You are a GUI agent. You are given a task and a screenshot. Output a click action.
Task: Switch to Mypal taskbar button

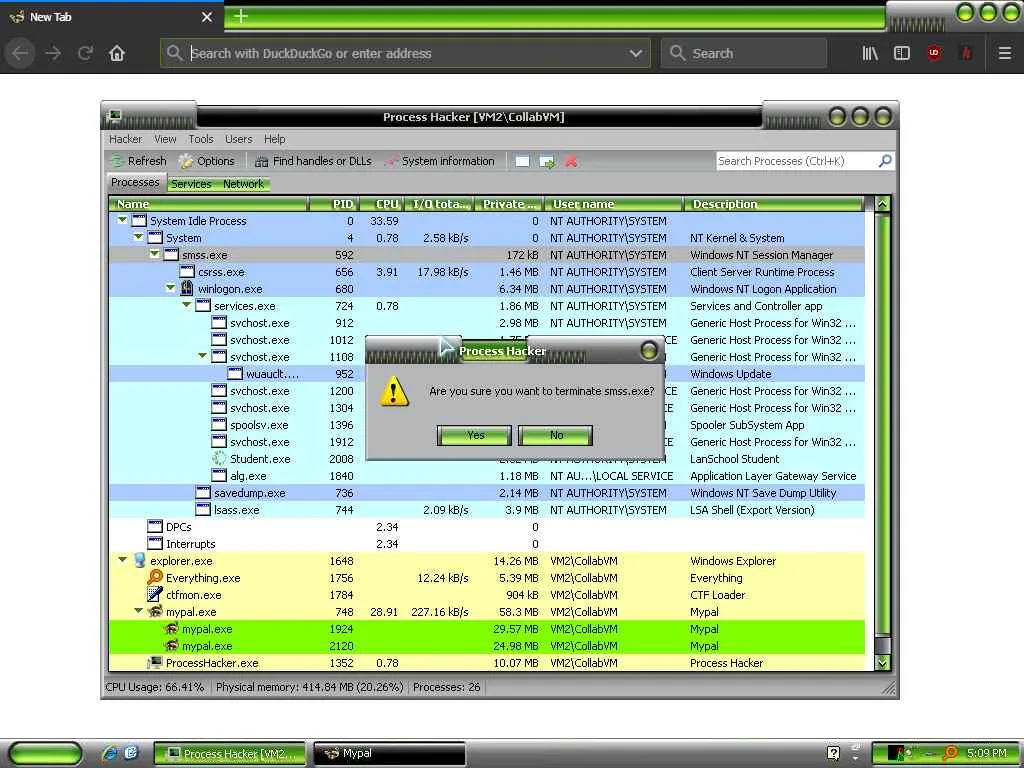(389, 753)
